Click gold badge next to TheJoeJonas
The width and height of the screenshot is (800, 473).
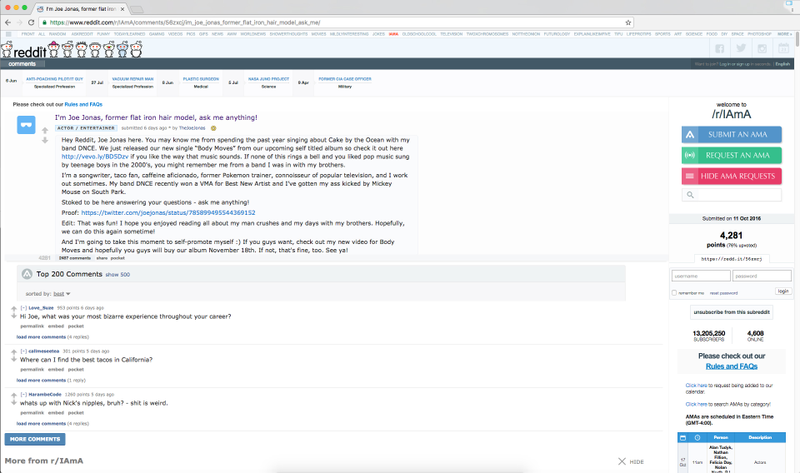tap(213, 128)
